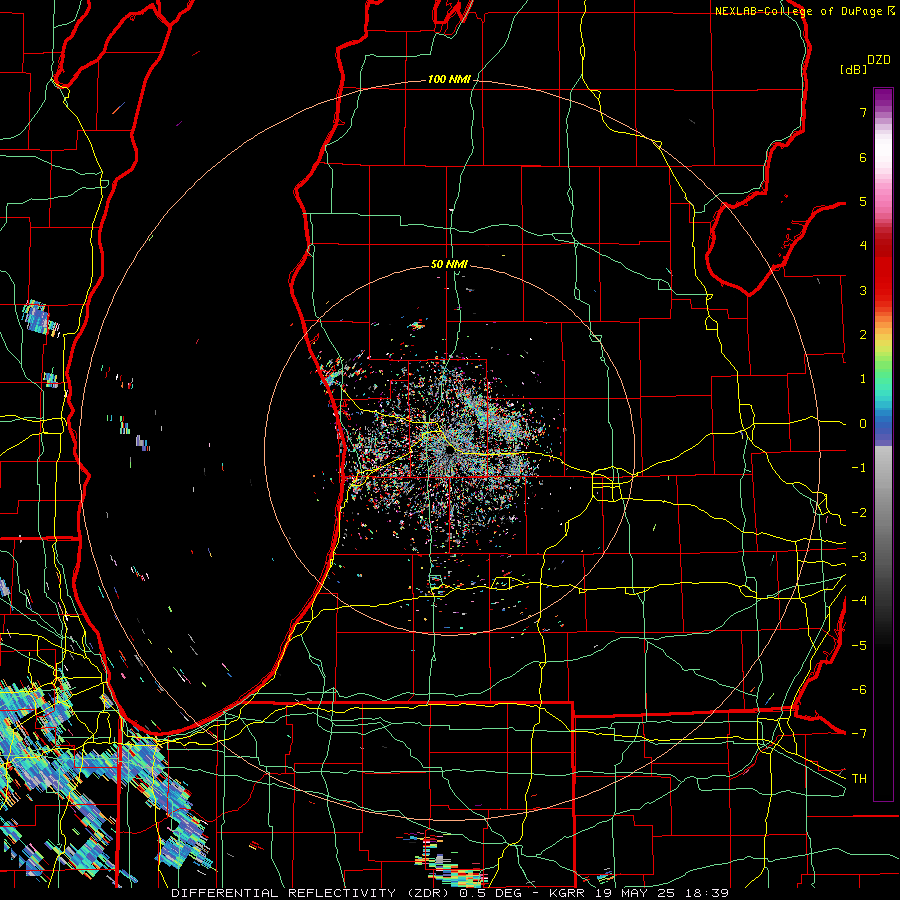
Task: Click the 6 value on the scale
Action: pos(863,157)
